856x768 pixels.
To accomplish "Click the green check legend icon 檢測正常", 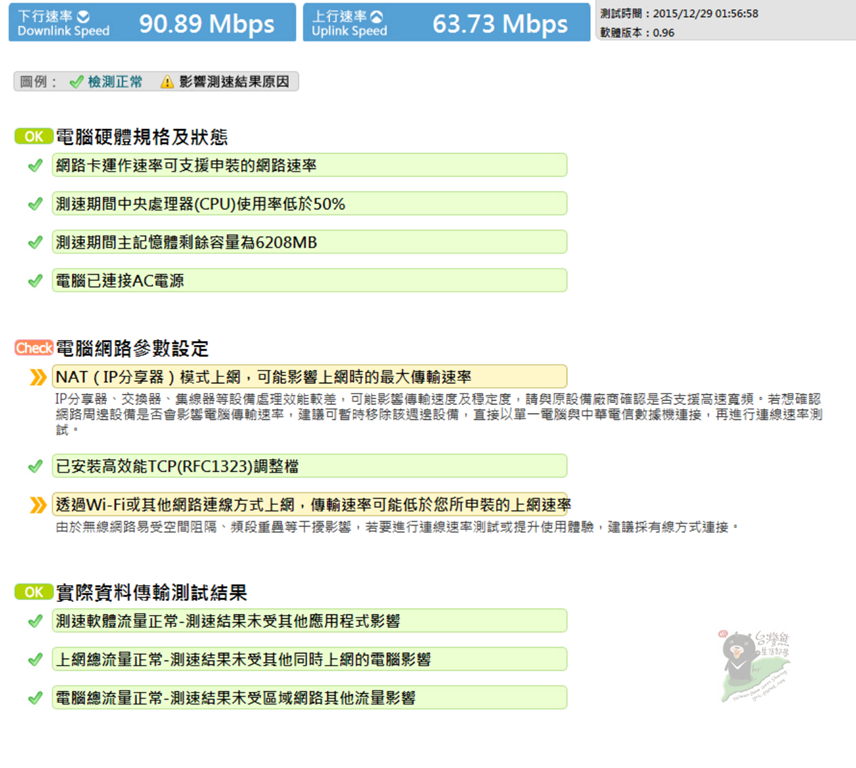I will pyautogui.click(x=76, y=82).
